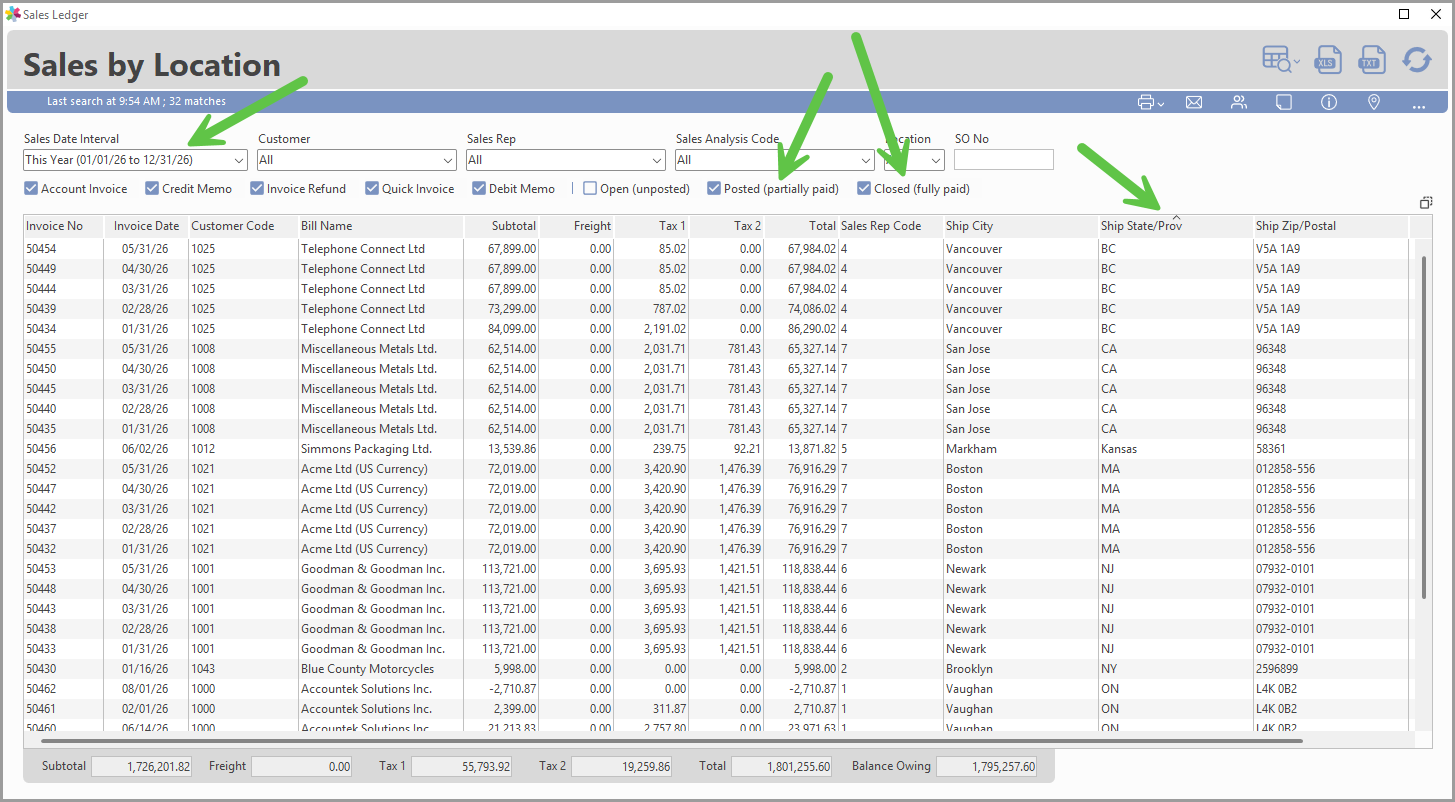Click the Total summary field 1,801,255.60

781,766
